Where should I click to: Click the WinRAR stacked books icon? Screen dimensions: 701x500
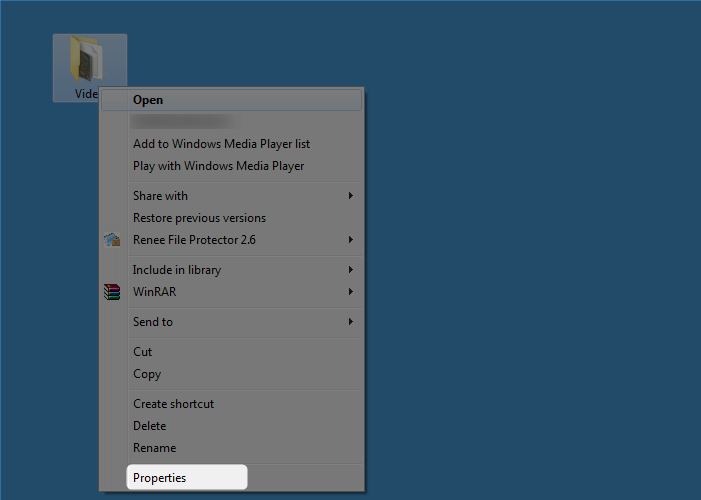(112, 292)
